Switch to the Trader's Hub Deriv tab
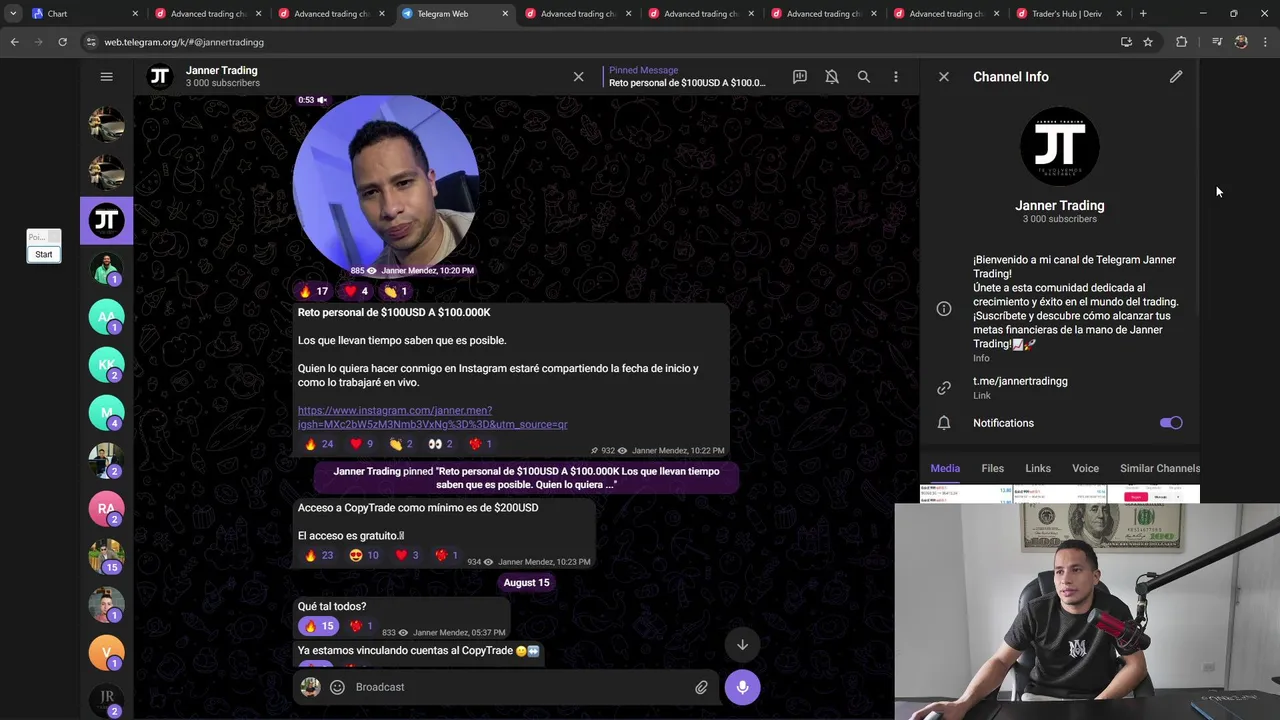Viewport: 1280px width, 720px height. (1070, 14)
